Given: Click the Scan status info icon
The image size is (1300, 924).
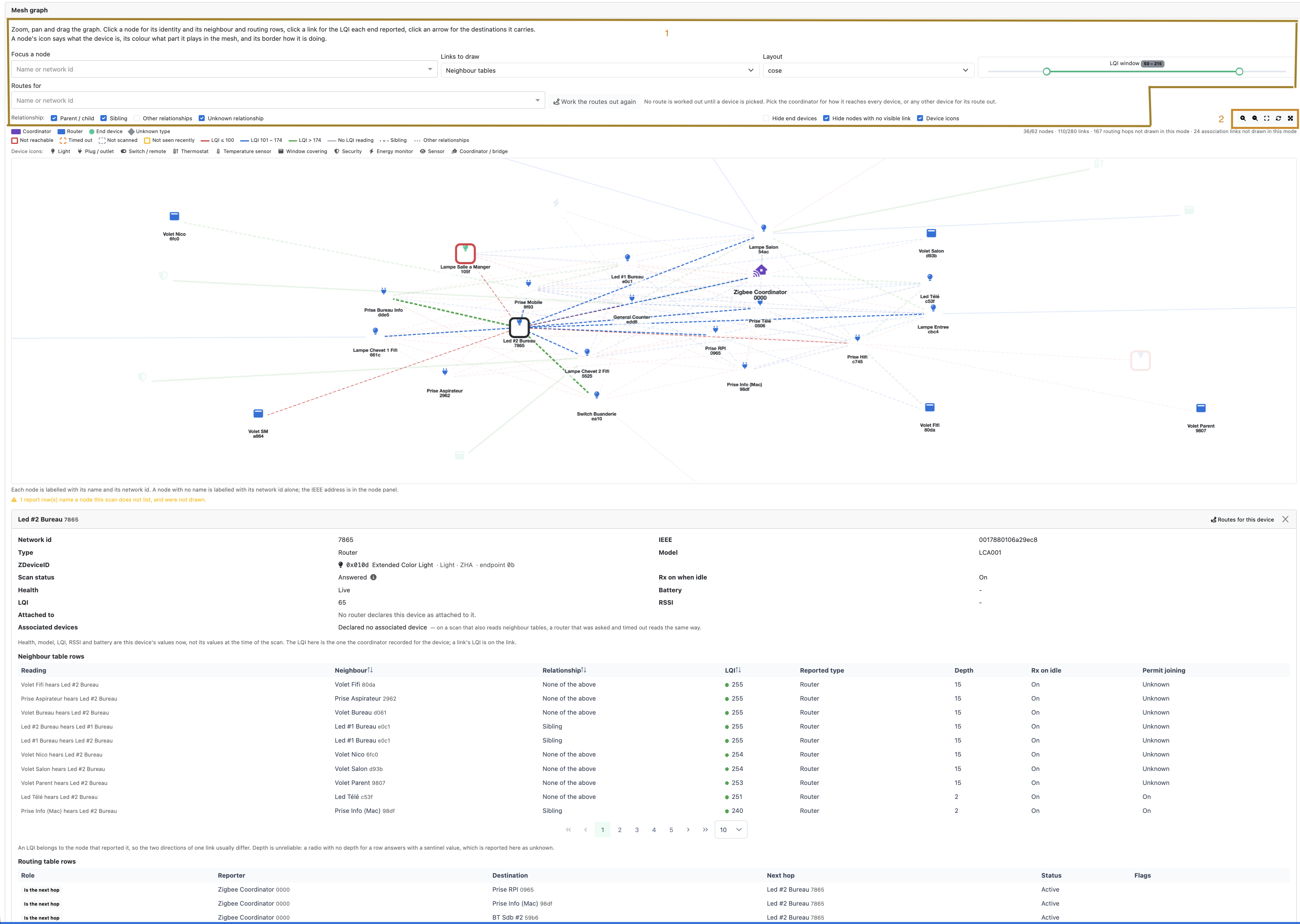Looking at the screenshot, I should click(373, 577).
